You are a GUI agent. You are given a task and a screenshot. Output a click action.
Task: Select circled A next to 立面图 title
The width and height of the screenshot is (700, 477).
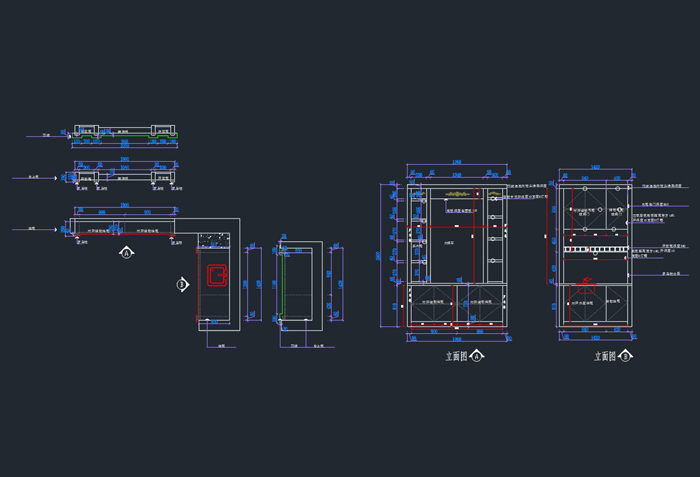point(476,356)
